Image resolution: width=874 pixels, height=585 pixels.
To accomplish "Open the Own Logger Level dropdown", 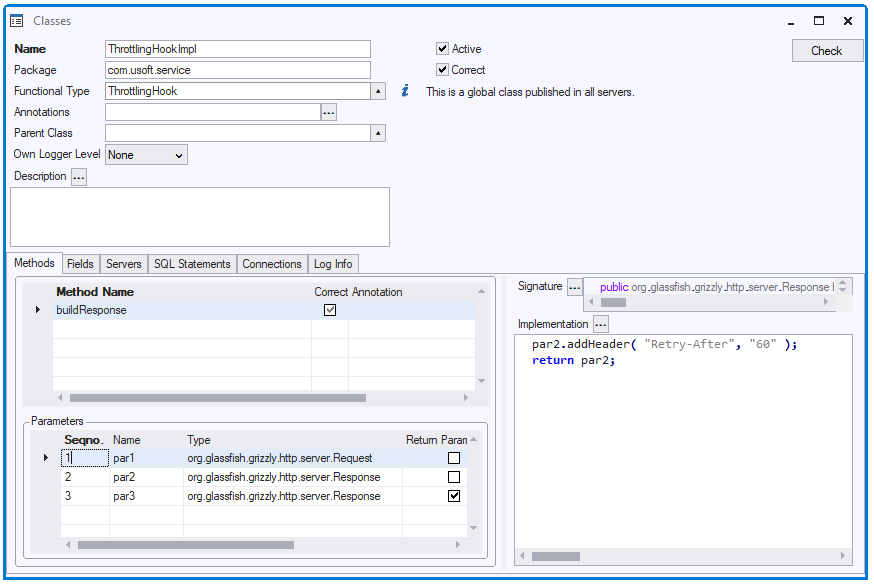I will tap(179, 155).
